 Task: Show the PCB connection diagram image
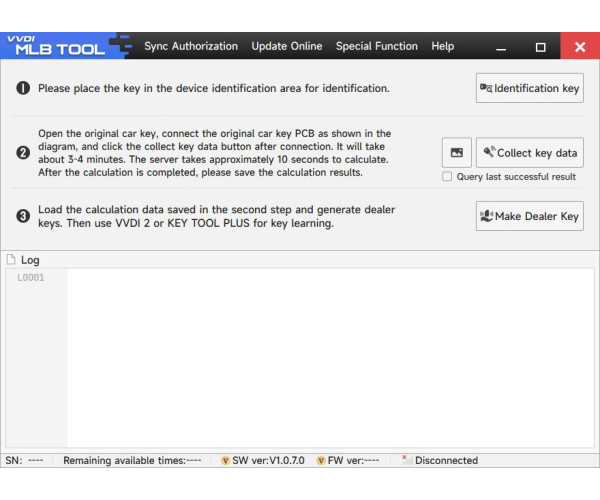click(x=457, y=153)
